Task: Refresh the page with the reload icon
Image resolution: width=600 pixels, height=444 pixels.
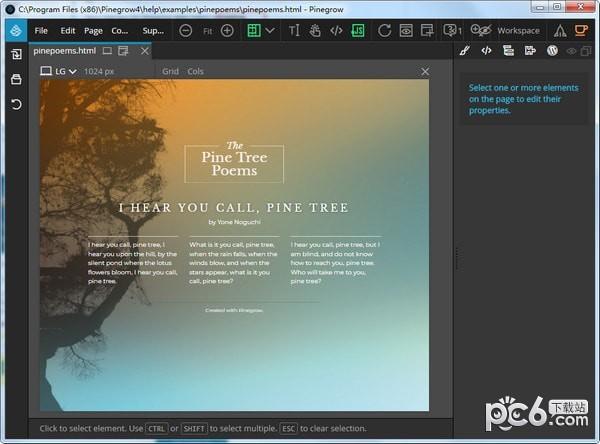Action: point(384,30)
